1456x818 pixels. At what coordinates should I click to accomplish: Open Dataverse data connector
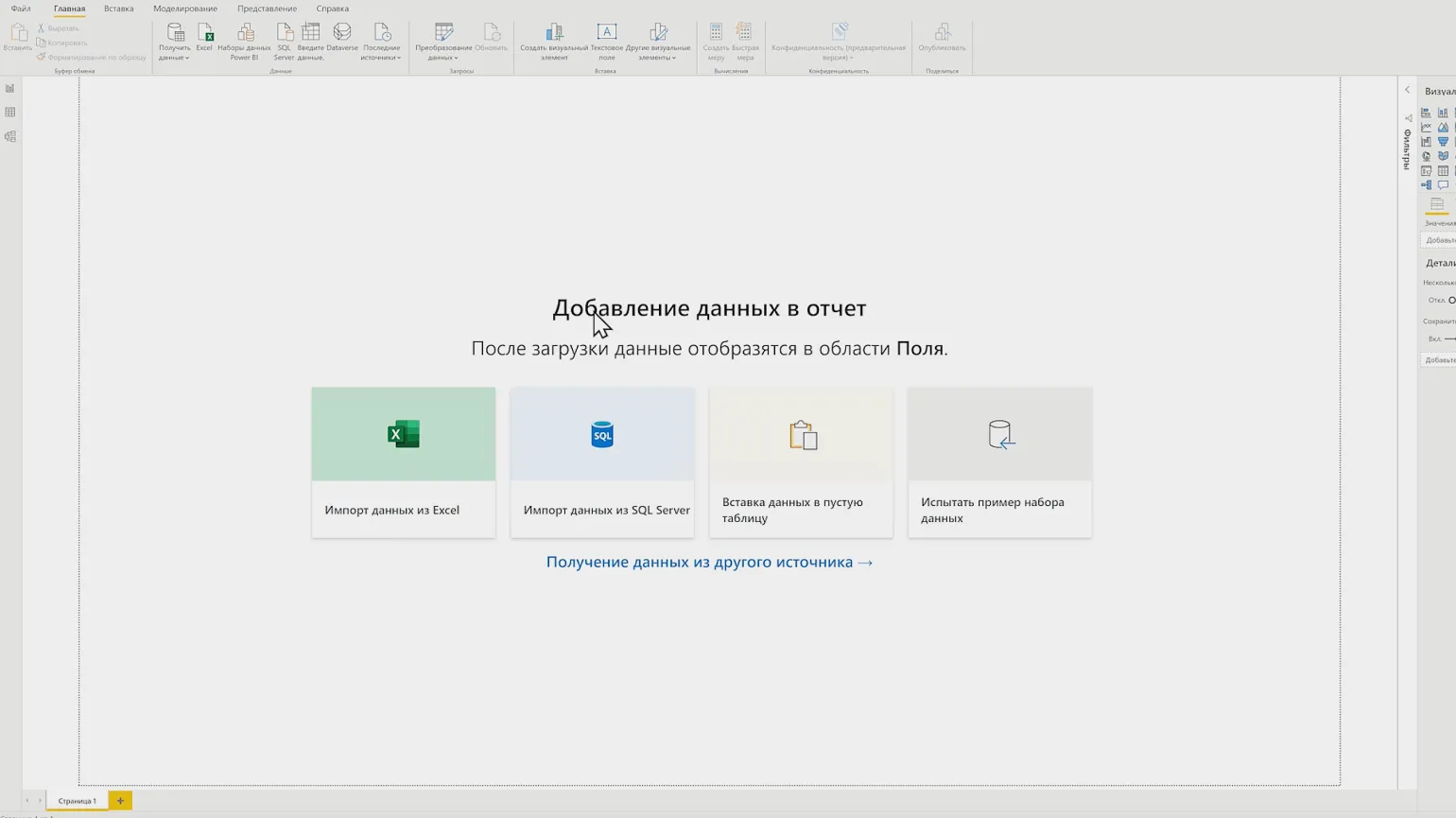point(342,38)
